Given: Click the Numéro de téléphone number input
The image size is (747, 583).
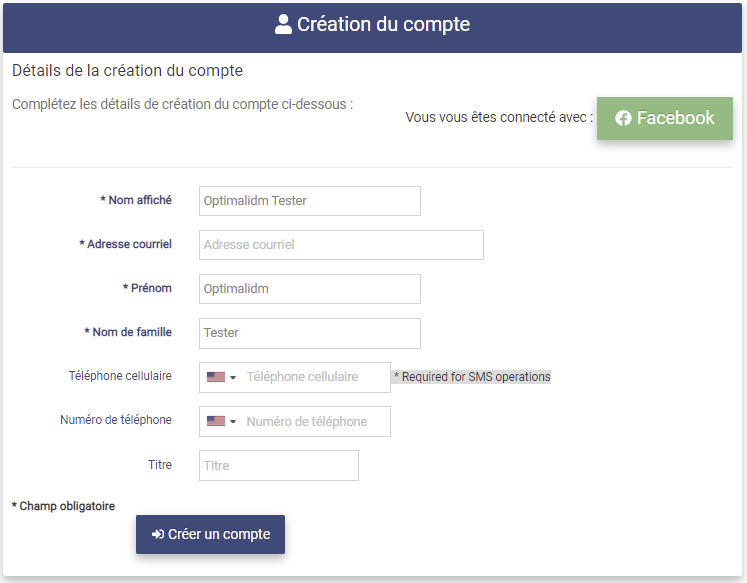Looking at the screenshot, I should pos(315,421).
